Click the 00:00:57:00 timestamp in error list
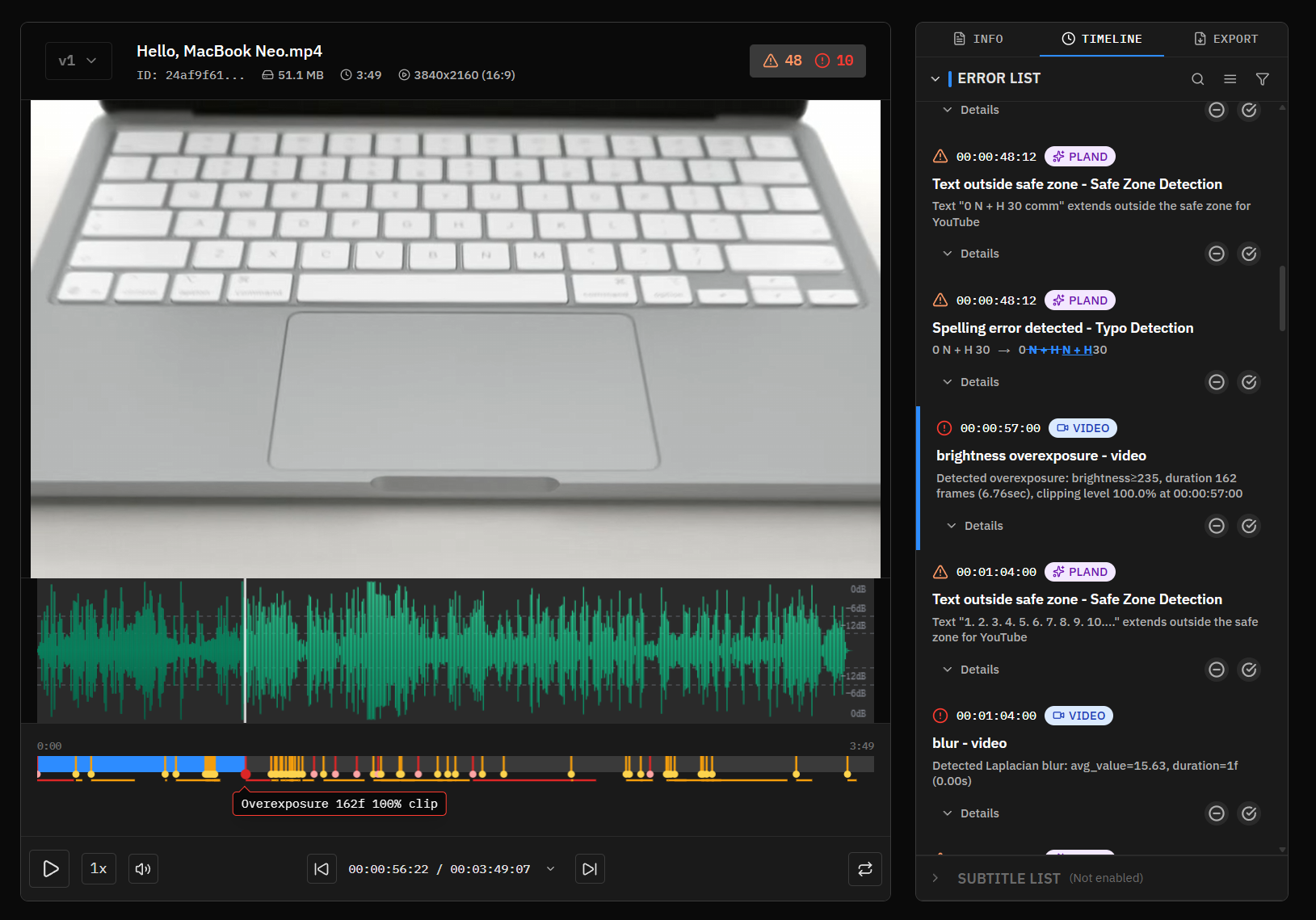The height and width of the screenshot is (920, 1316). tap(1000, 428)
